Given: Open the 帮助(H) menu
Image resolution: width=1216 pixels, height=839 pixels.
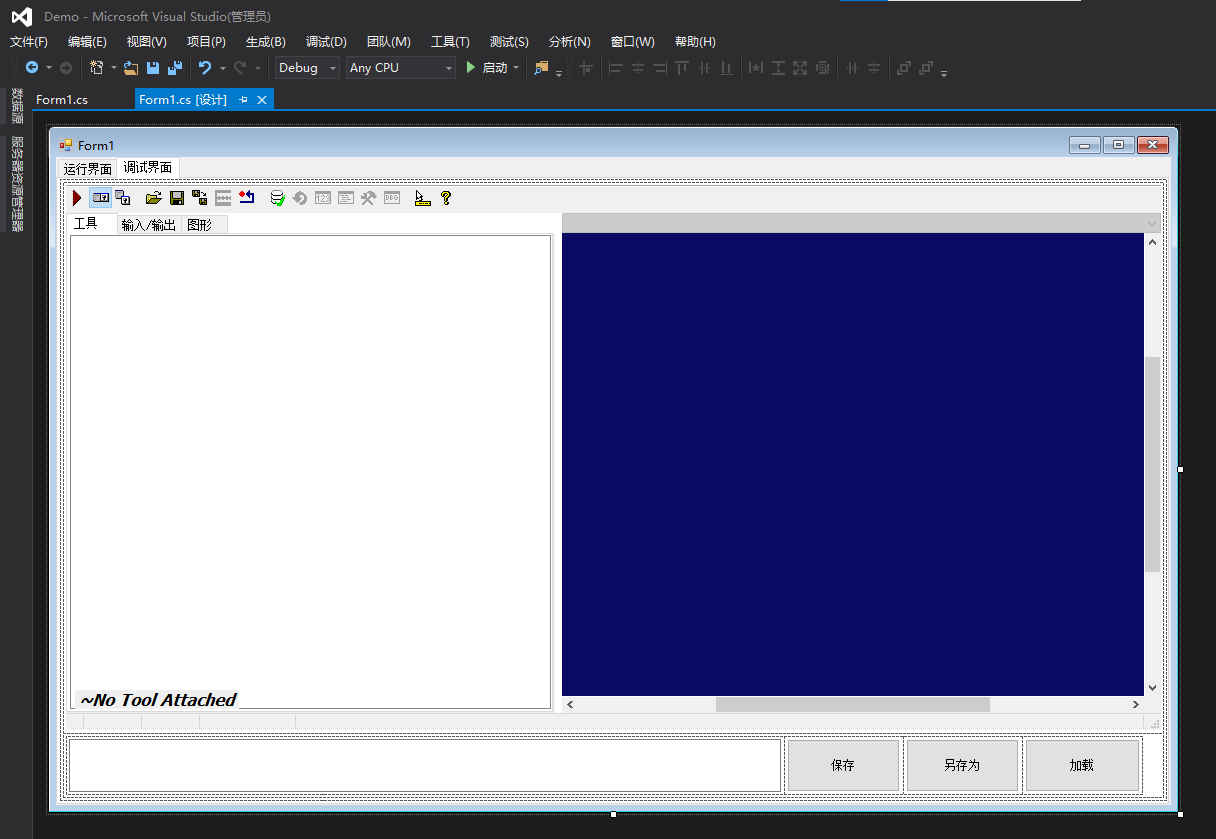Looking at the screenshot, I should [x=695, y=42].
